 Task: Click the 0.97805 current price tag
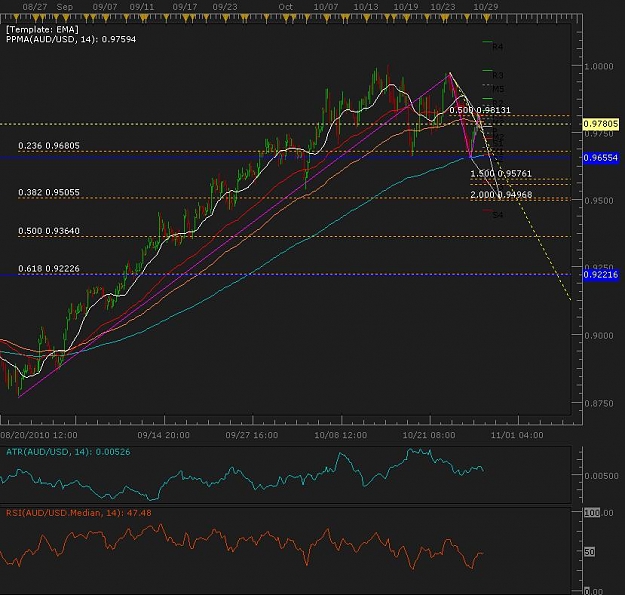(600, 124)
